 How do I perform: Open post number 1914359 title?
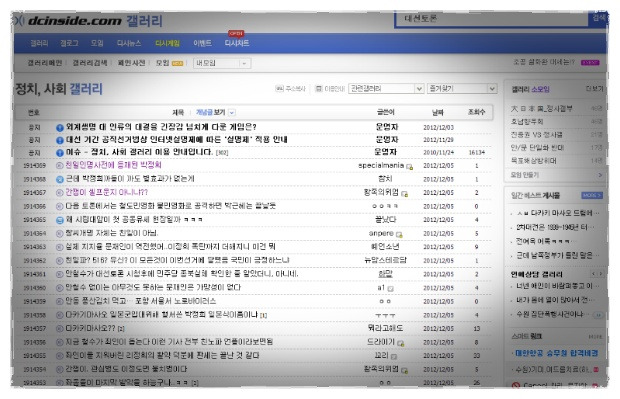(141, 301)
